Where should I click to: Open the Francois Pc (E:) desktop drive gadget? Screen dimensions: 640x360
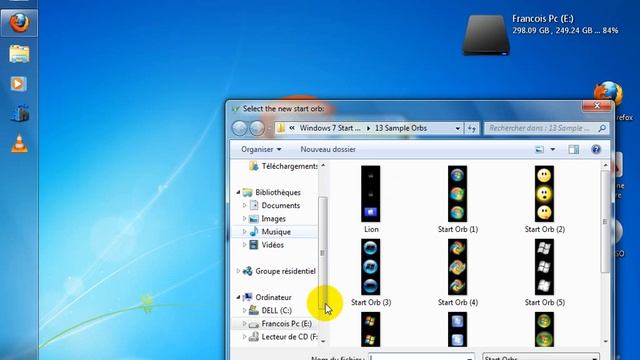tap(486, 35)
